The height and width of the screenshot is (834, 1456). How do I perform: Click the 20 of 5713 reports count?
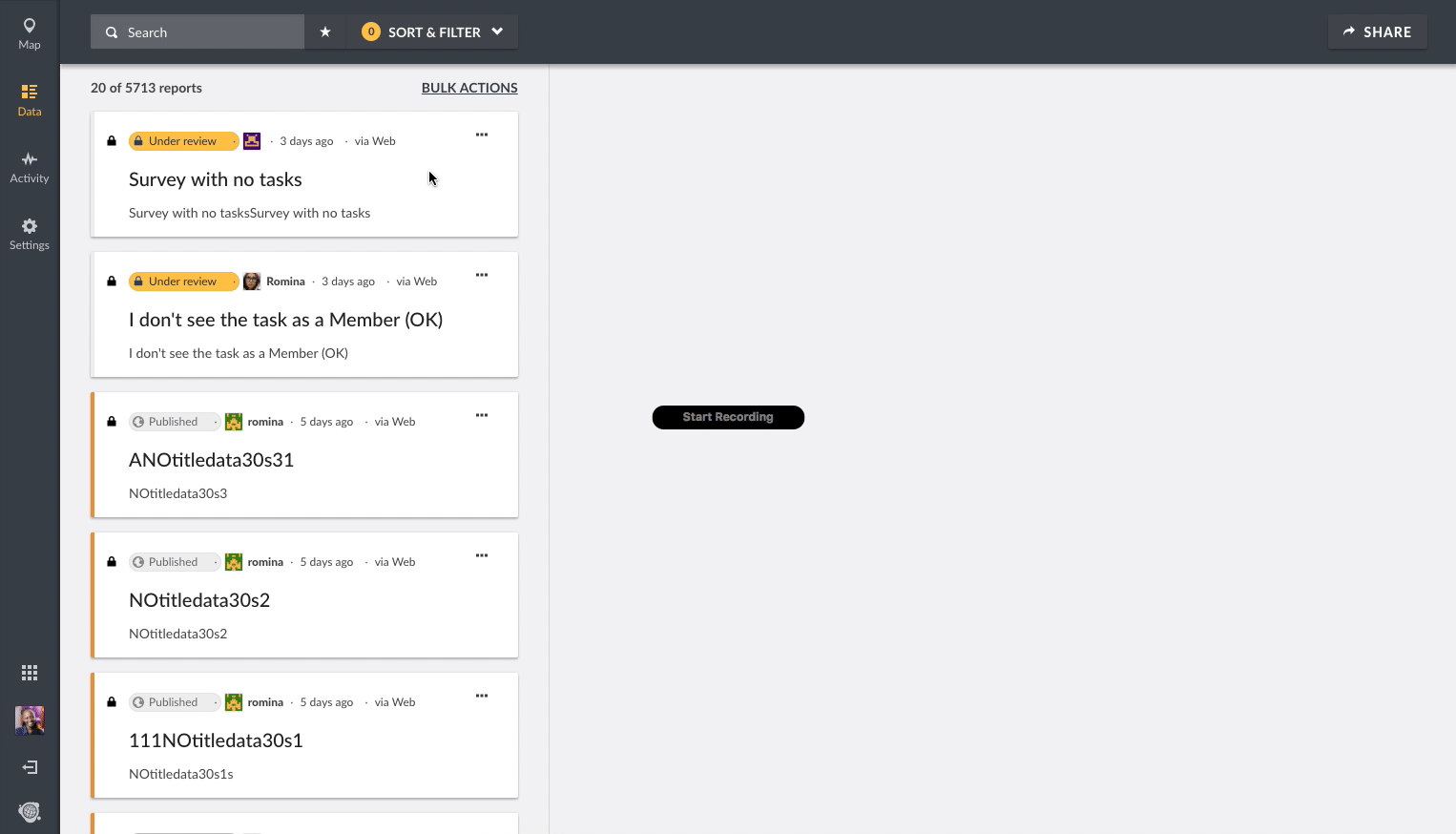[146, 88]
